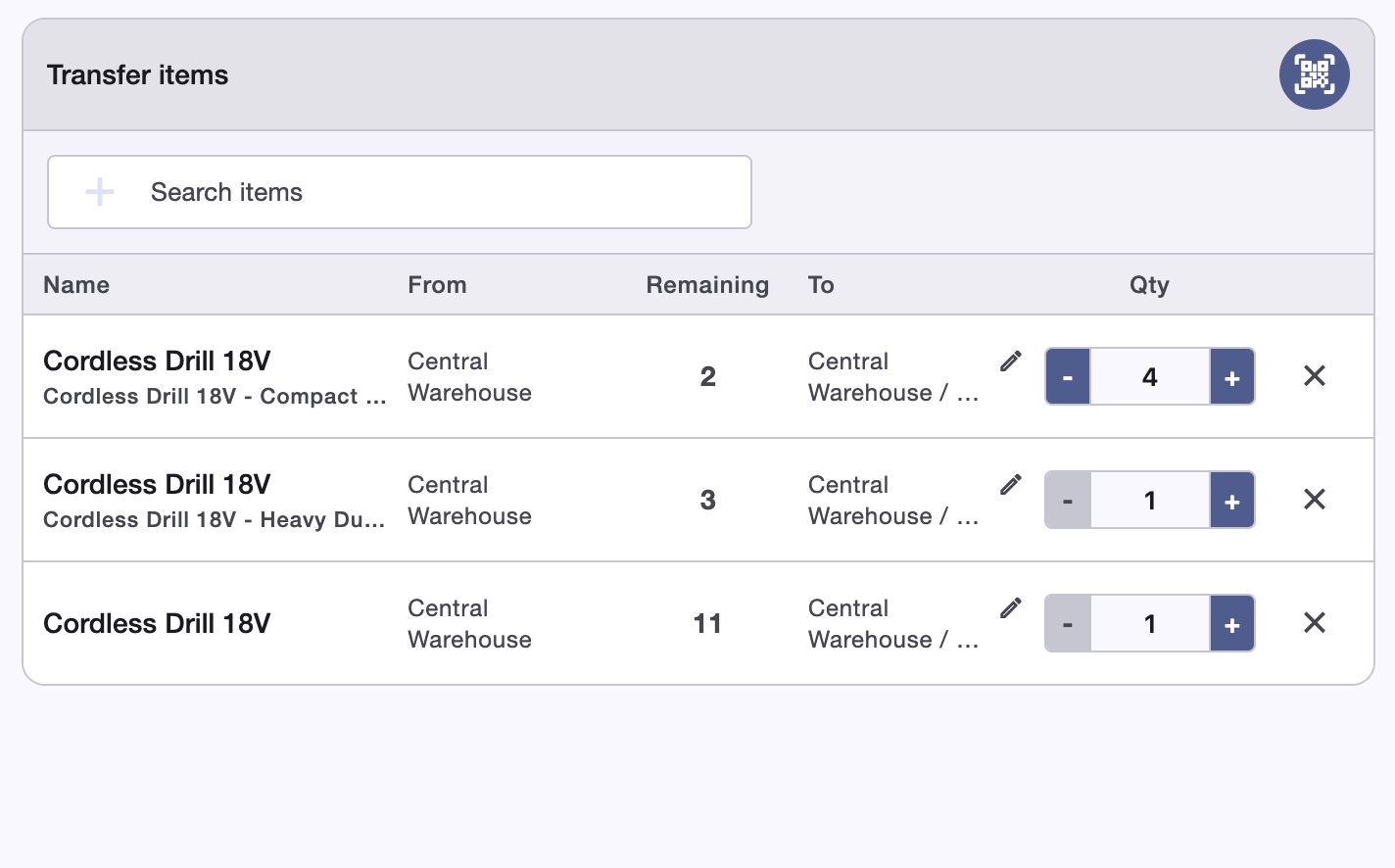Select the quantity field in the 11 remaining row

tap(1150, 623)
